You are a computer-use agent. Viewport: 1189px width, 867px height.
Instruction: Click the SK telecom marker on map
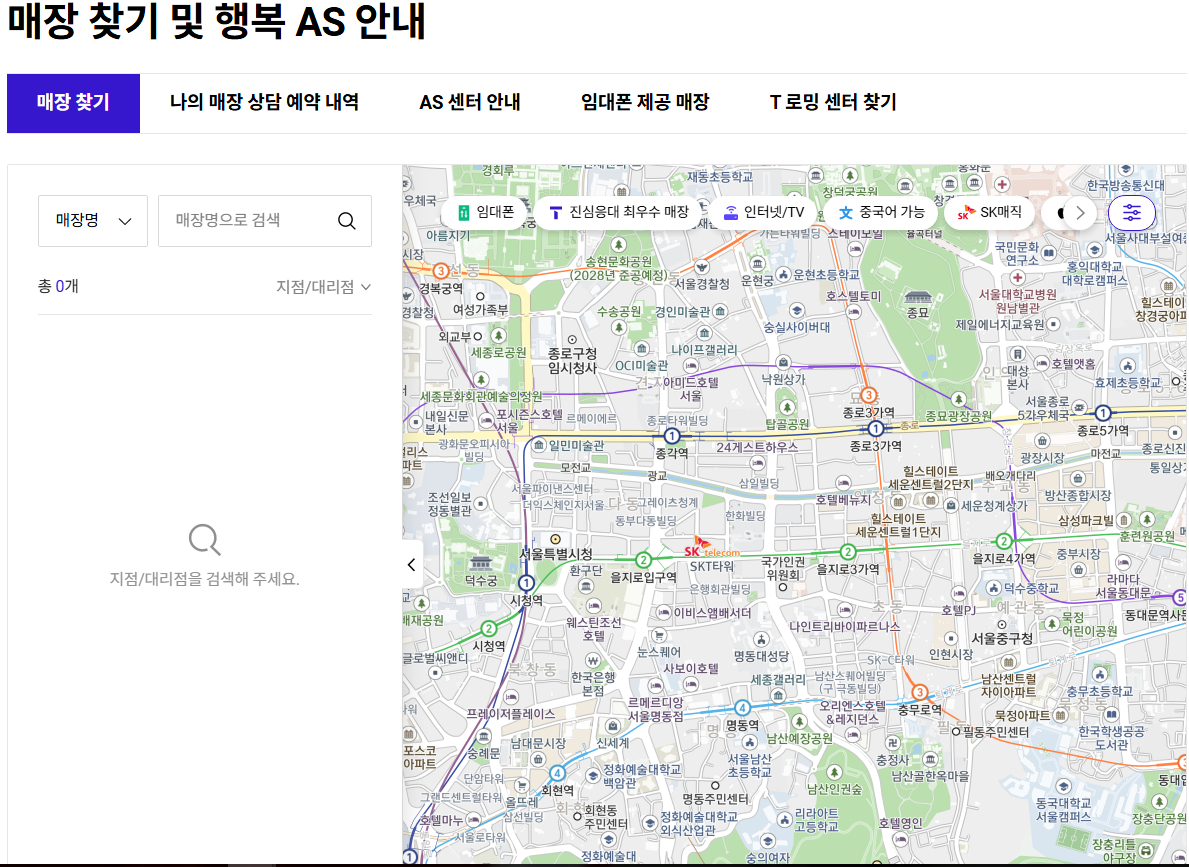[x=711, y=548]
